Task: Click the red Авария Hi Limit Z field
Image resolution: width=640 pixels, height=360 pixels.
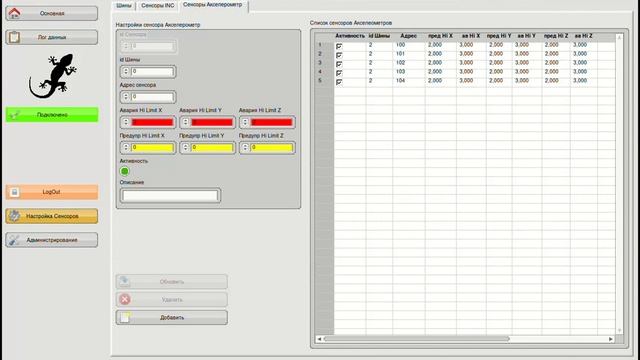Action: point(271,122)
